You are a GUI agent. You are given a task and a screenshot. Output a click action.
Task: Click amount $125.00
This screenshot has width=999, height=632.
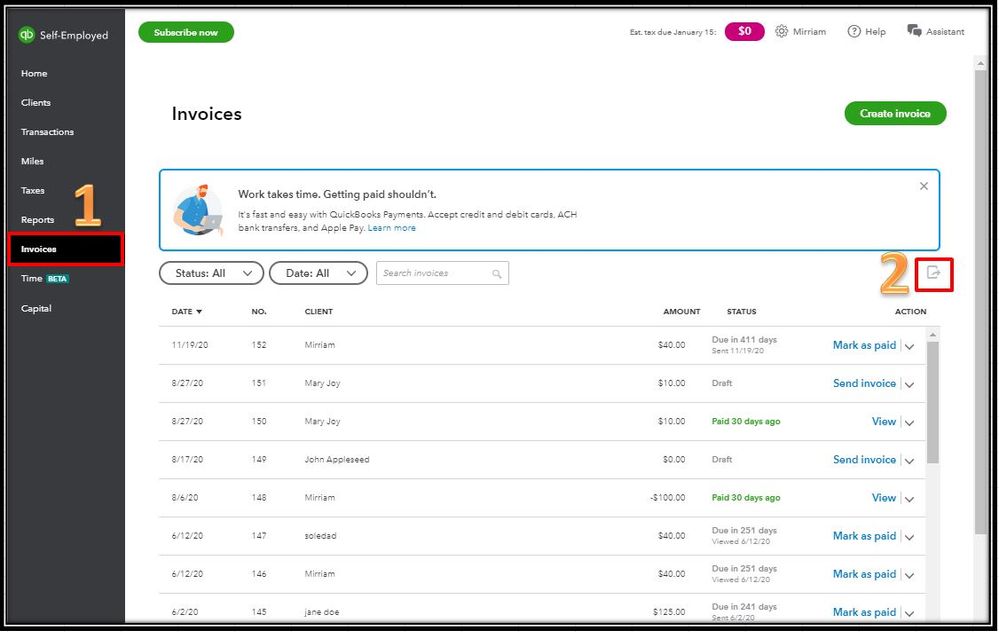point(669,612)
